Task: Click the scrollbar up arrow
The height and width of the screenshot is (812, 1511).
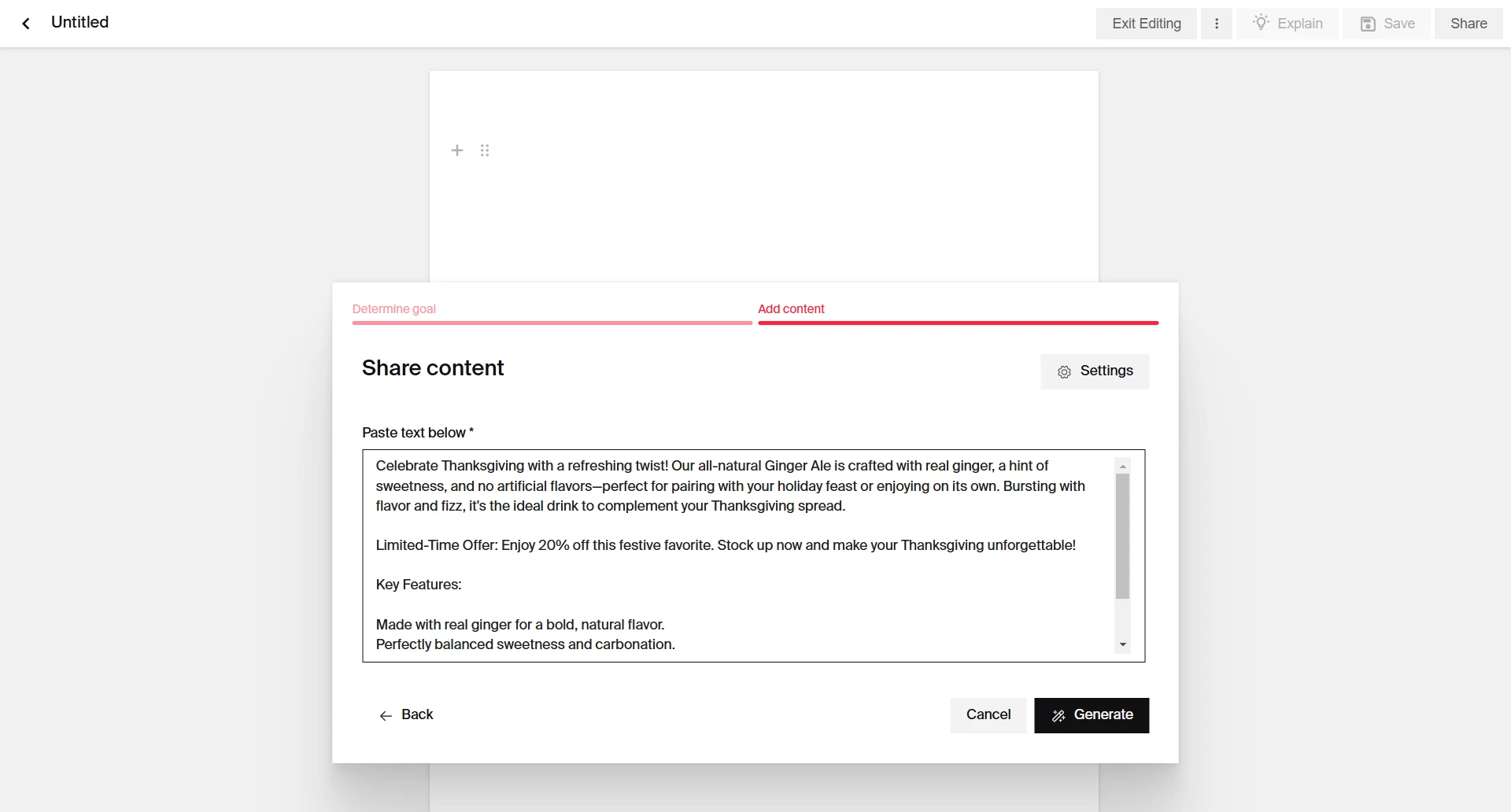Action: [1122, 465]
